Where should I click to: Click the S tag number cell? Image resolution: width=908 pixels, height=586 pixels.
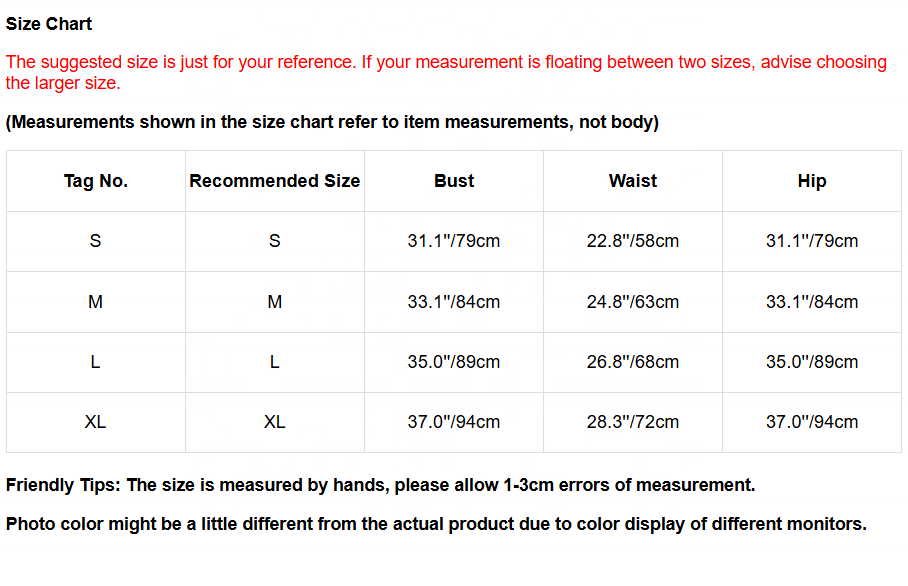click(96, 241)
